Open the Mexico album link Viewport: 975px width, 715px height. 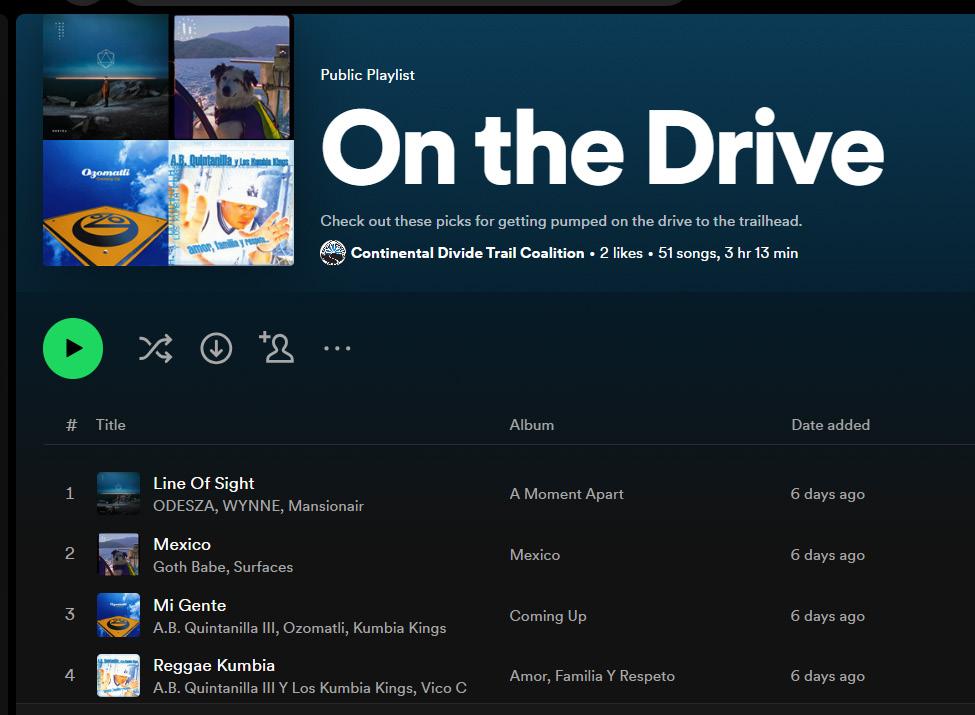(535, 555)
